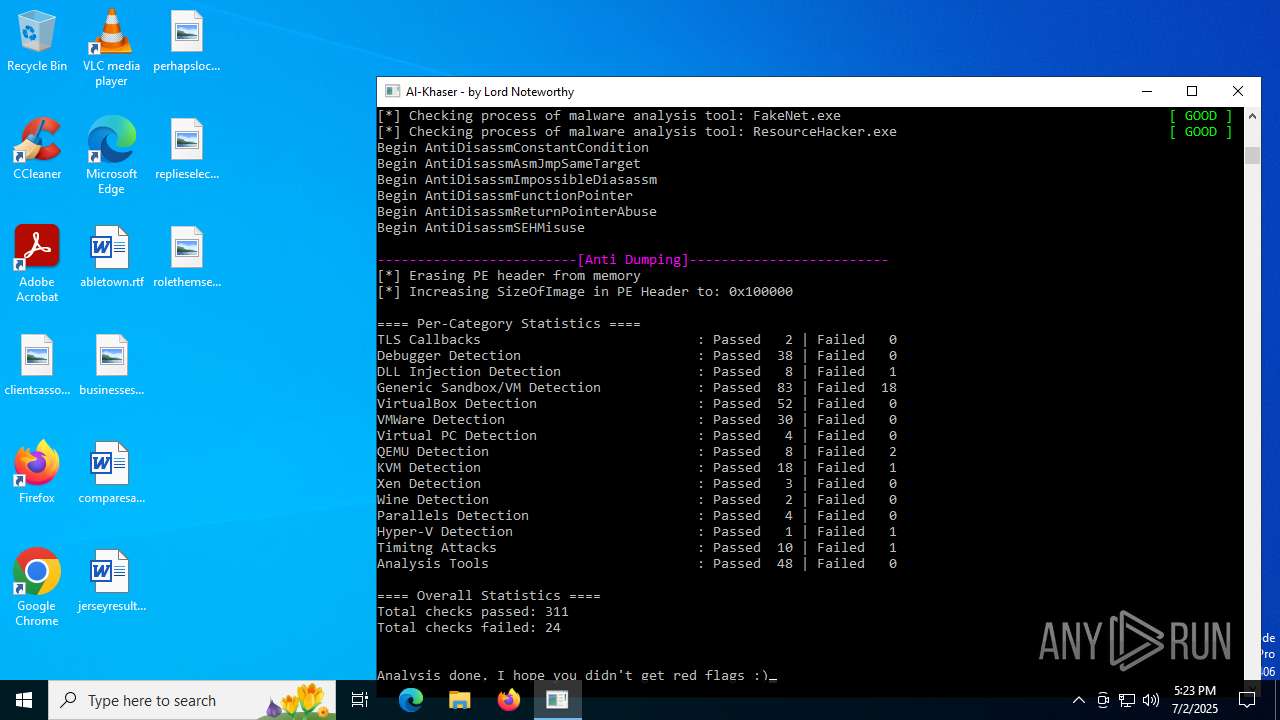The width and height of the screenshot is (1280, 720).
Task: Select the perhapsloc... image file icon
Action: tap(186, 42)
